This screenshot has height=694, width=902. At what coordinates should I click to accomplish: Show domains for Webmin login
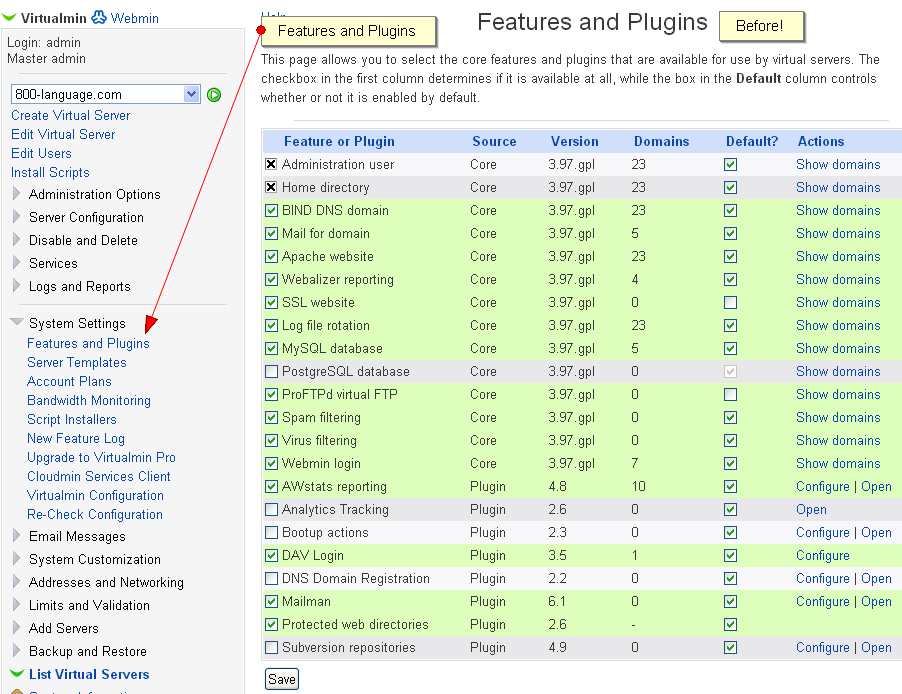(x=838, y=463)
